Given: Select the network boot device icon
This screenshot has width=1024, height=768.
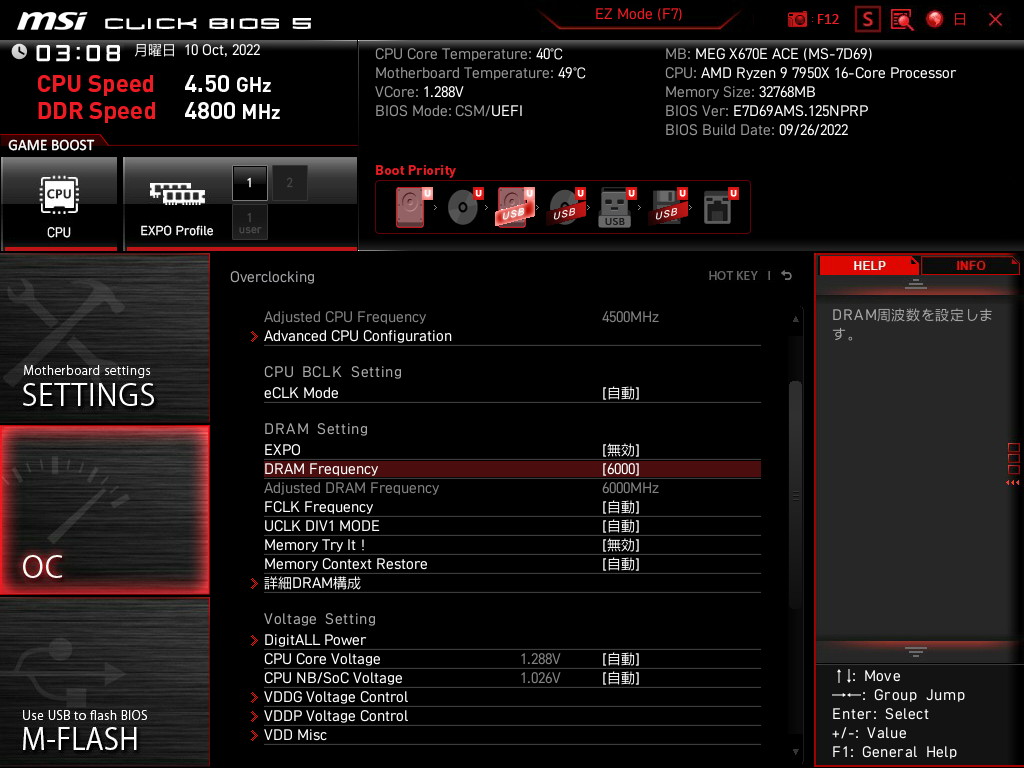Looking at the screenshot, I should 720,207.
